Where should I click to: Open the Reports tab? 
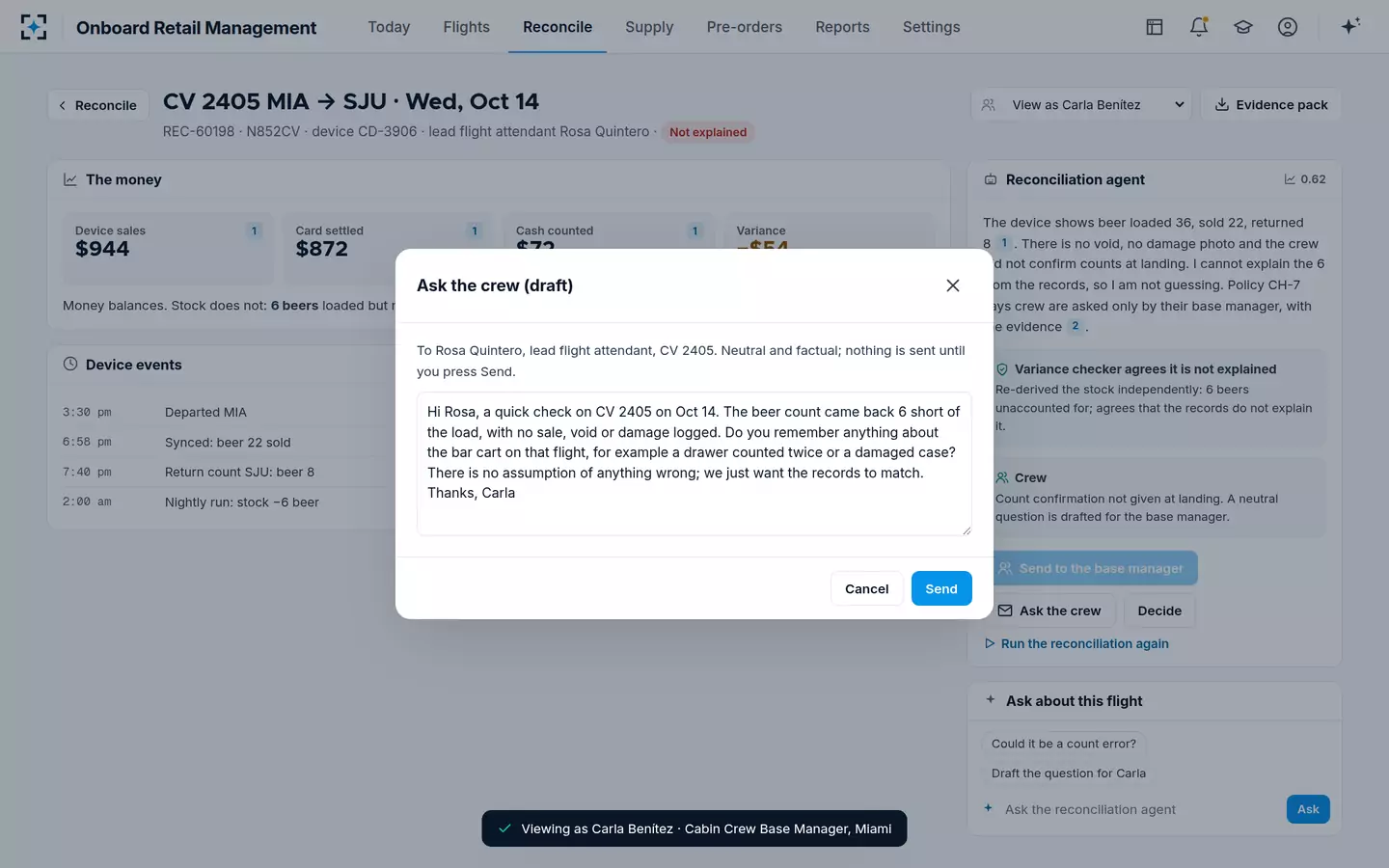[842, 27]
